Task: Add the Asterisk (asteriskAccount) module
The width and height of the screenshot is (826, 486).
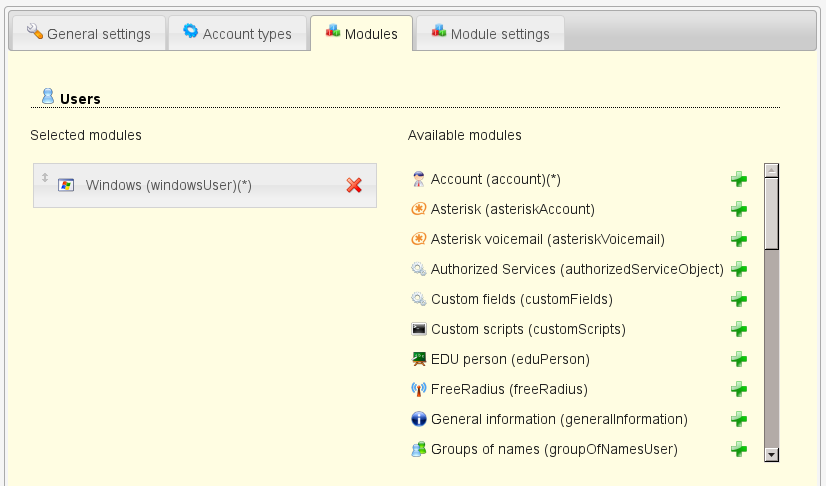Action: 739,209
